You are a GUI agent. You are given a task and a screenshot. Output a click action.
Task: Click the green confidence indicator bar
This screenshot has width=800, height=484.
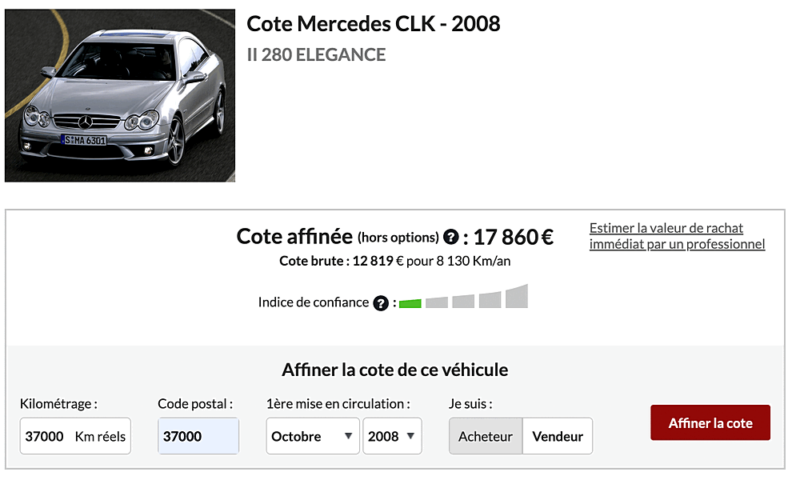[410, 303]
